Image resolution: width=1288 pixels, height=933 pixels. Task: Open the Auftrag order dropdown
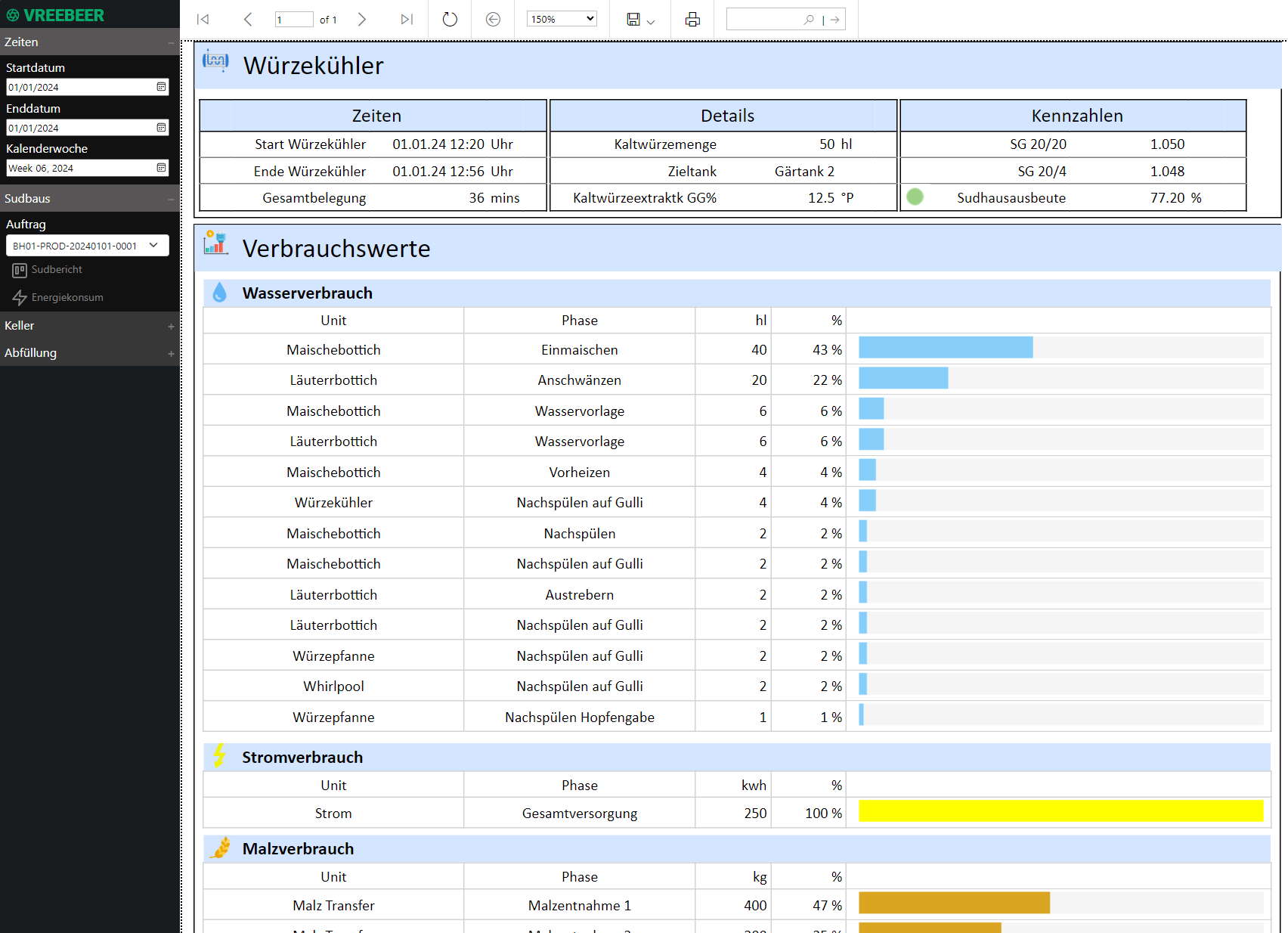point(88,246)
